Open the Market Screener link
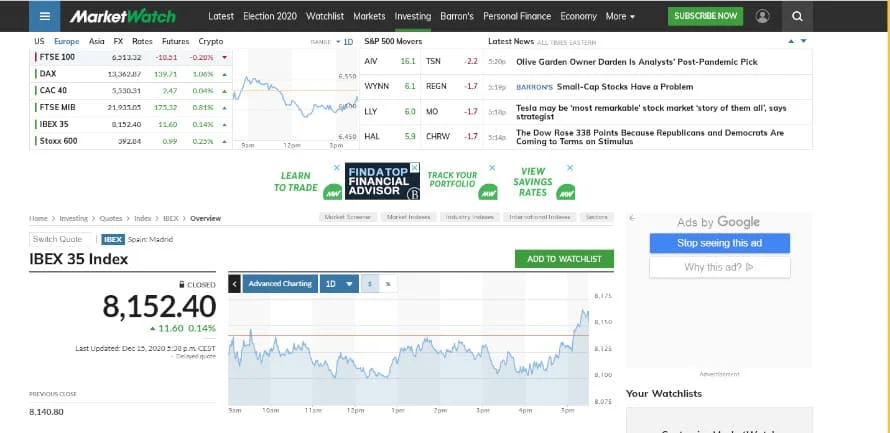 [x=348, y=217]
